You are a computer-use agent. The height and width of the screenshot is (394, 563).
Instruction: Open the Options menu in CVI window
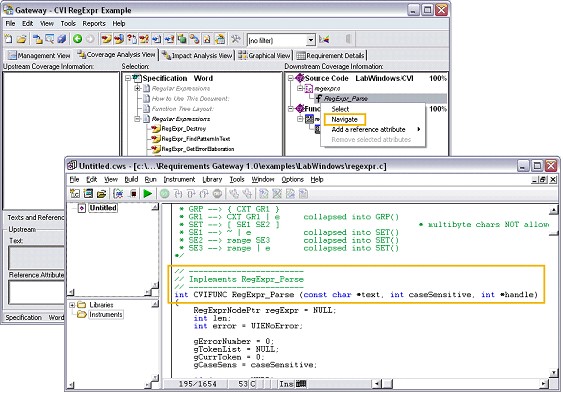coord(292,179)
